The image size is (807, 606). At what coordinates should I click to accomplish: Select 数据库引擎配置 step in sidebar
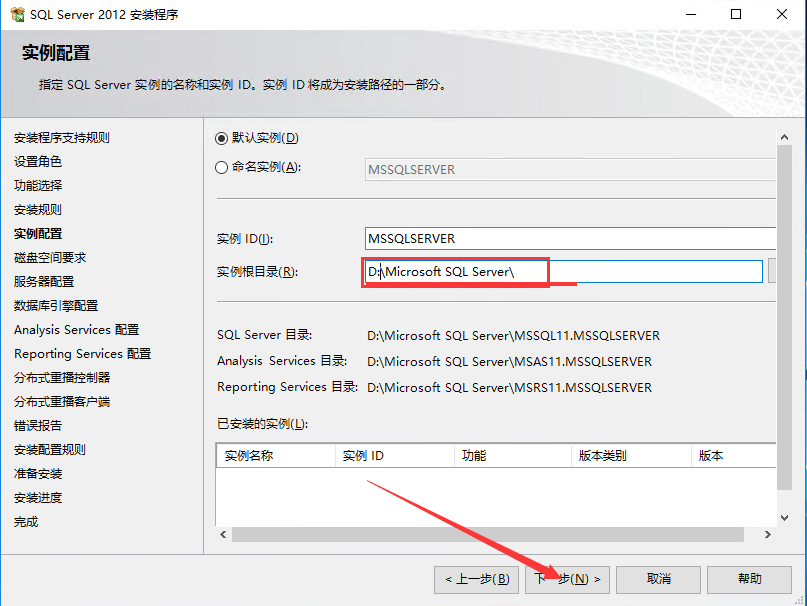pyautogui.click(x=56, y=306)
